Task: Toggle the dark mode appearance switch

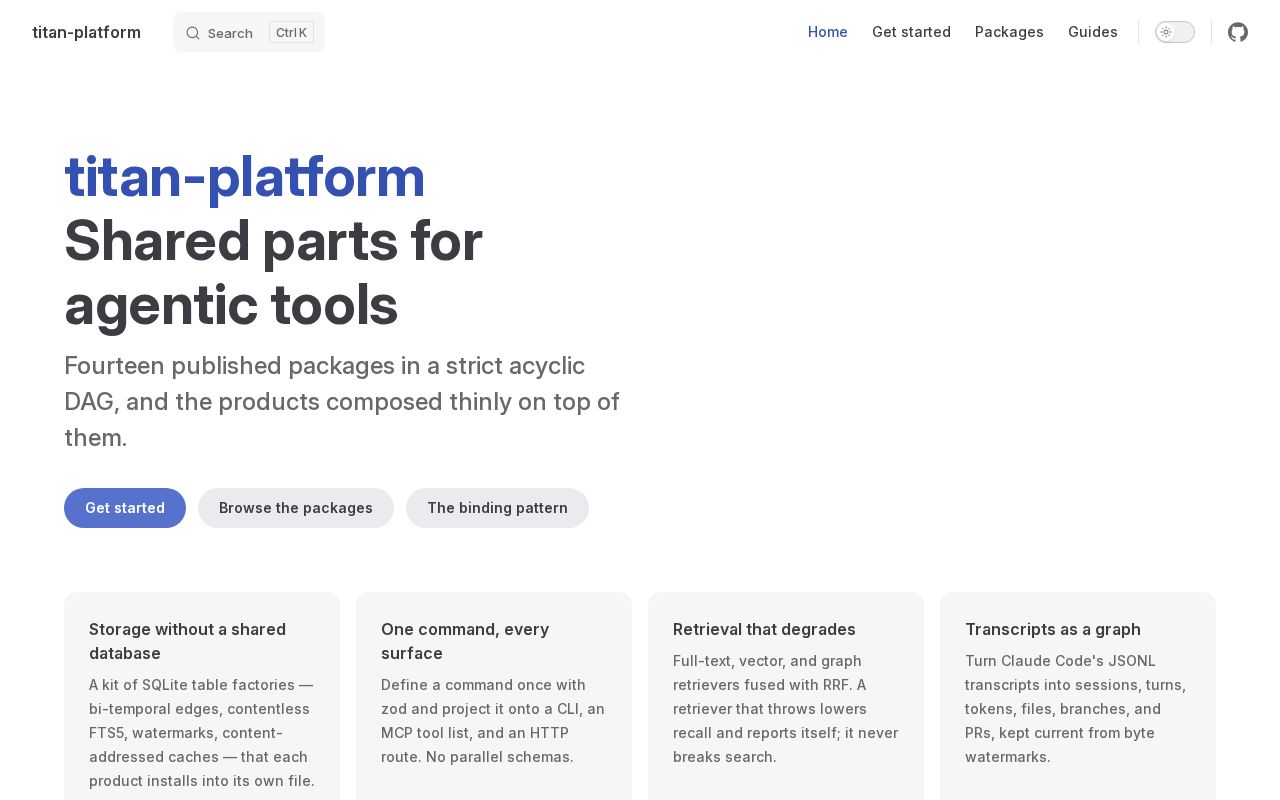Action: tap(1175, 32)
